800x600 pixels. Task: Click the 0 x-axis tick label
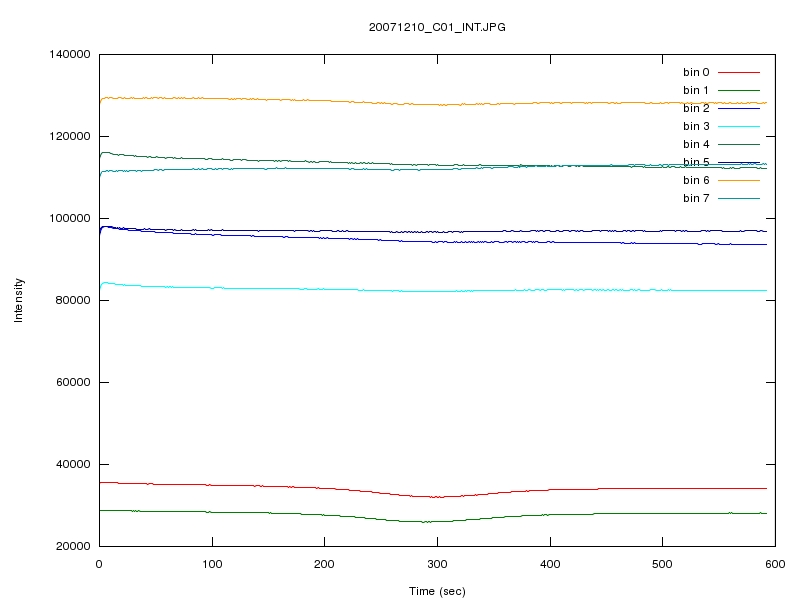[x=99, y=564]
